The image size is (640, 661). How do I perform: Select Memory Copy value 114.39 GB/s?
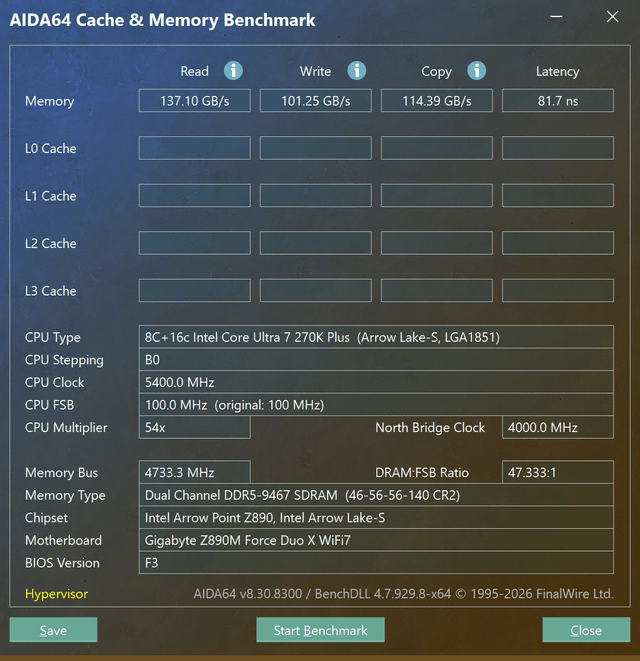437,101
